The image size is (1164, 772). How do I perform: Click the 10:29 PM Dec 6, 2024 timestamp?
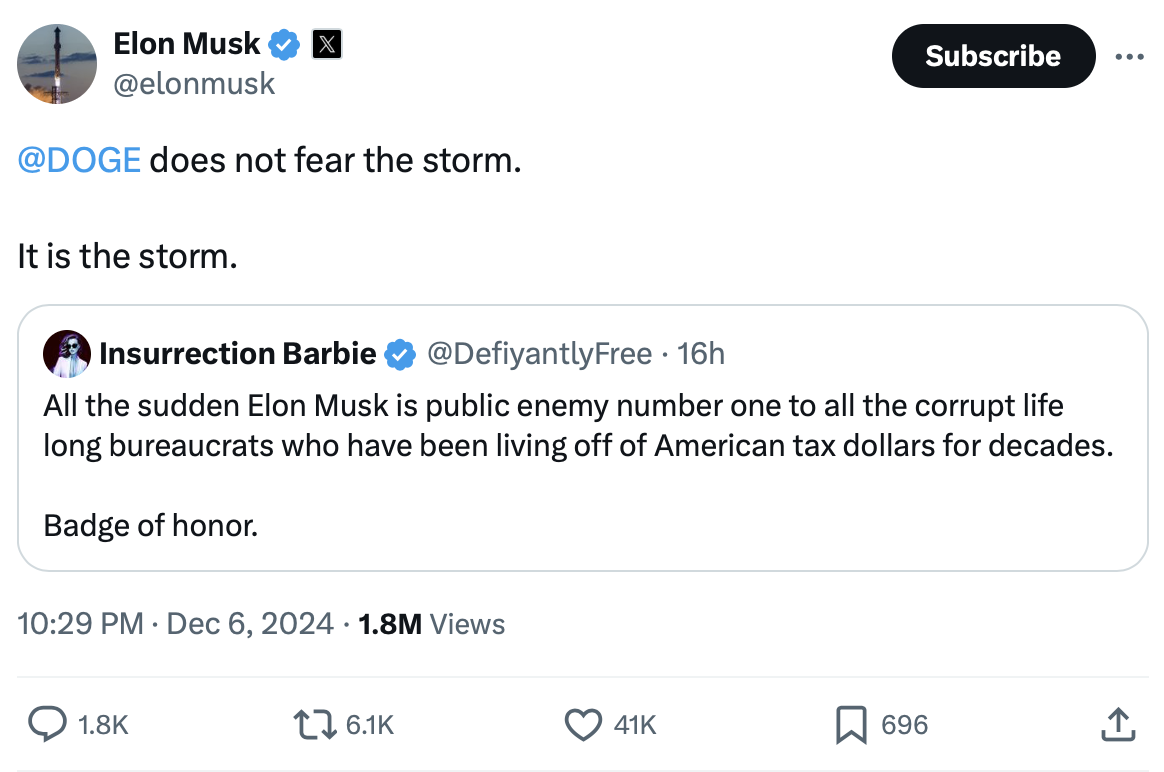tap(175, 624)
